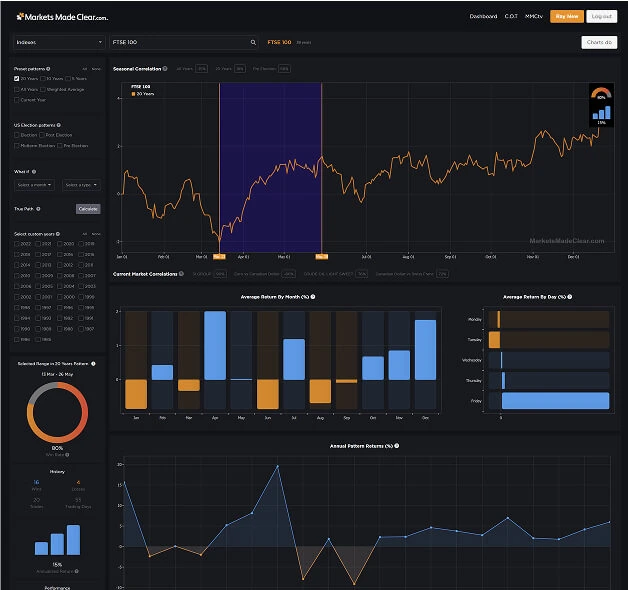Open the MMCtv menu item
628x590 pixels.
click(533, 16)
